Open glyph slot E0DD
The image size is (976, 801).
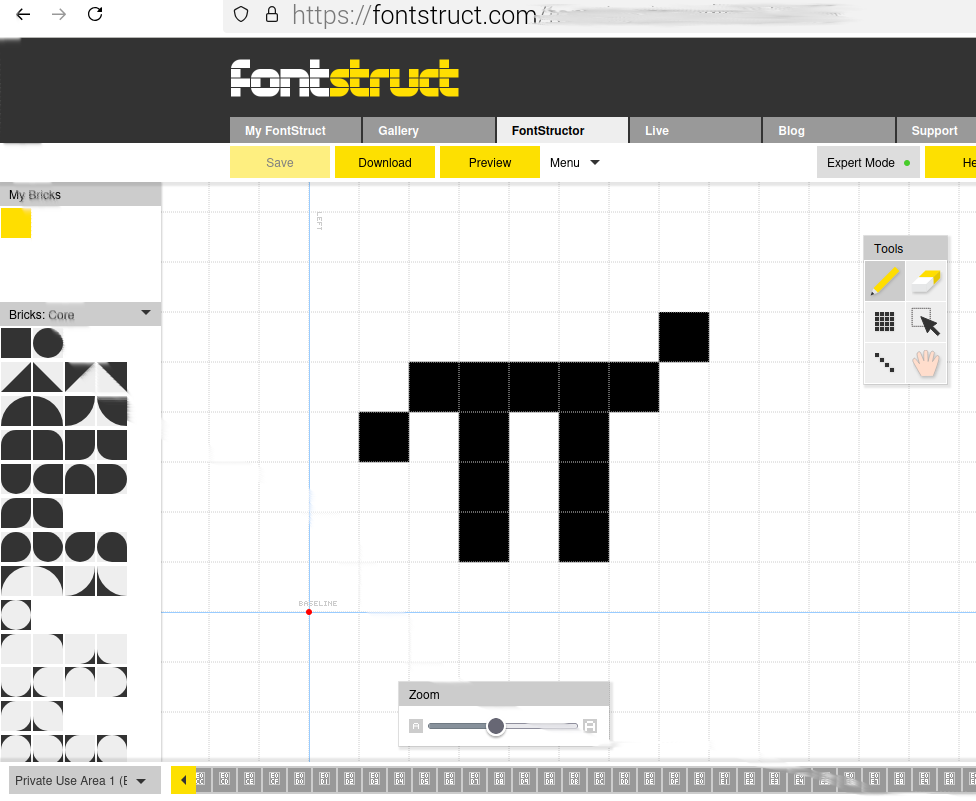tap(624, 779)
